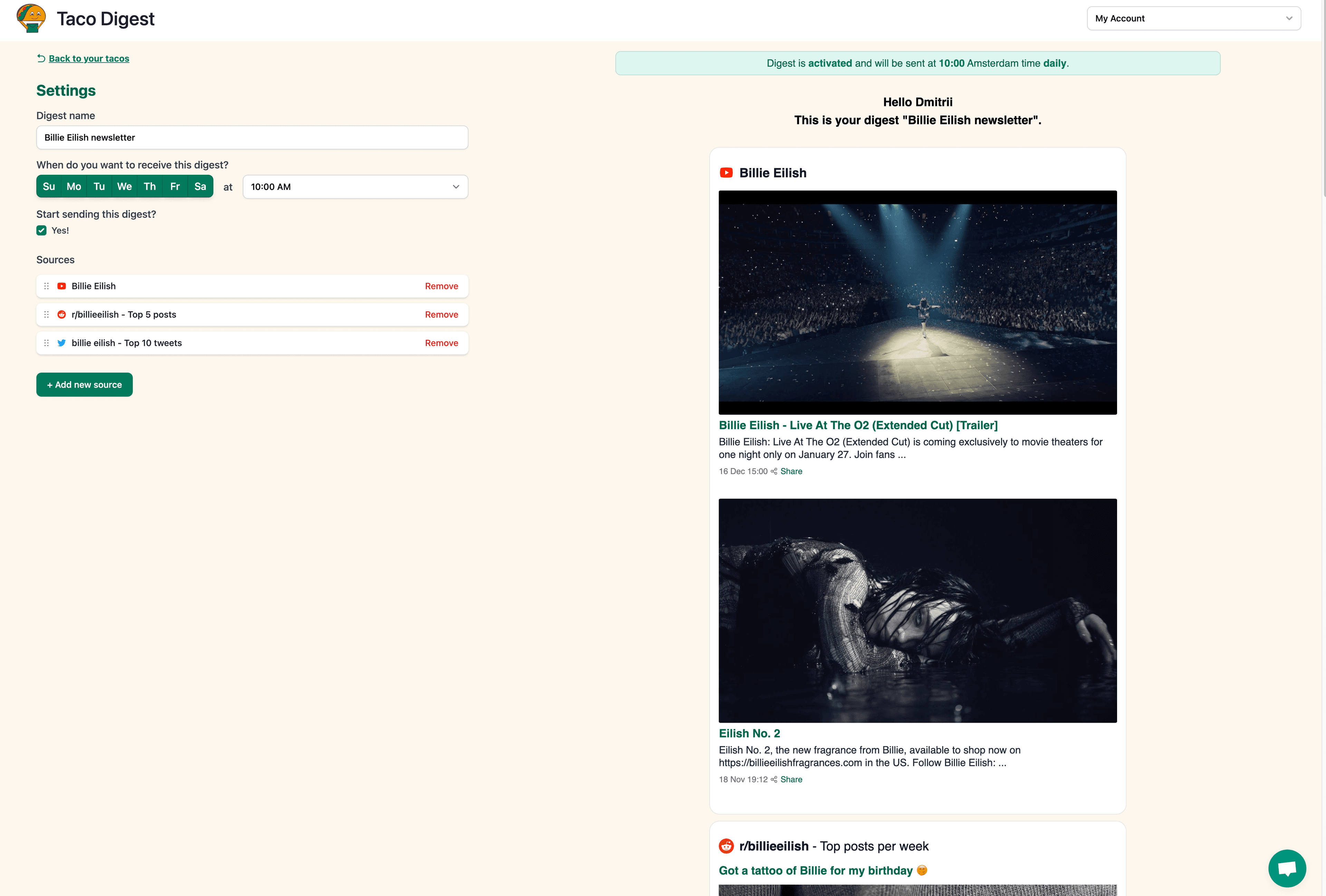Open the Live At The O2 Trailer title link
Screen dimensions: 1326x896
click(x=858, y=425)
